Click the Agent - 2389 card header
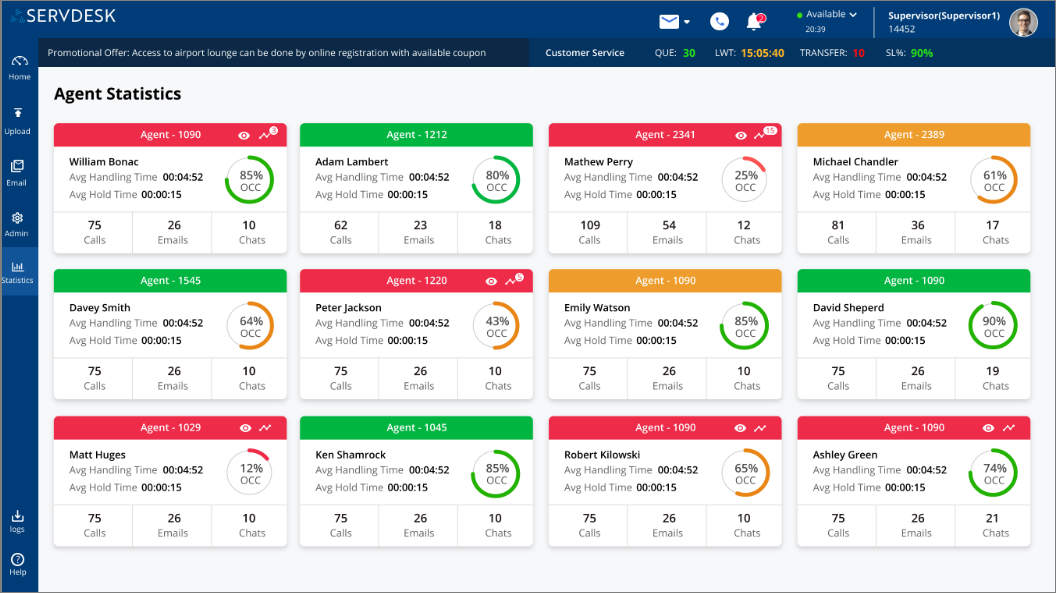Viewport: 1056px width, 593px height. [x=914, y=135]
